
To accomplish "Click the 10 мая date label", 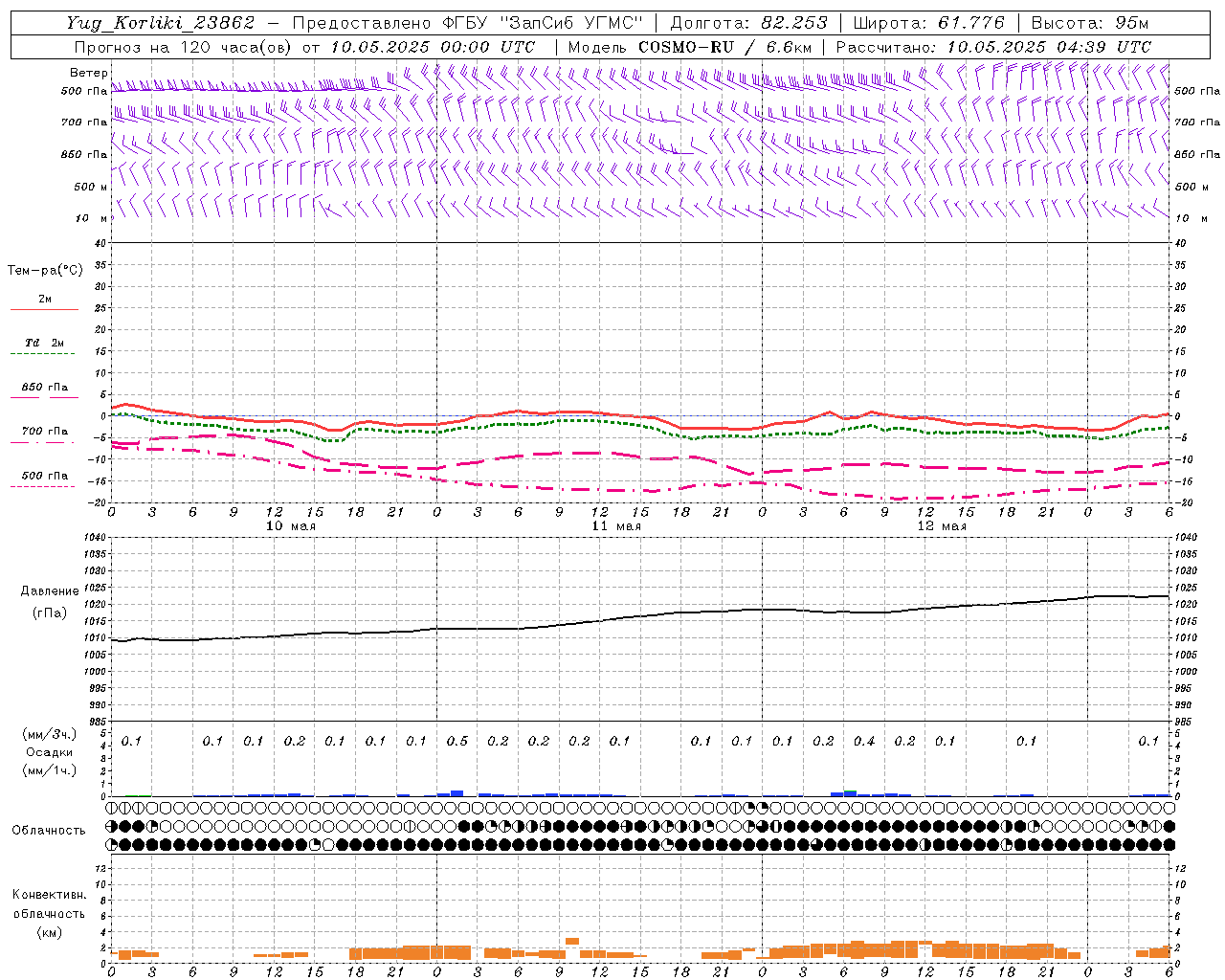I will click(291, 526).
